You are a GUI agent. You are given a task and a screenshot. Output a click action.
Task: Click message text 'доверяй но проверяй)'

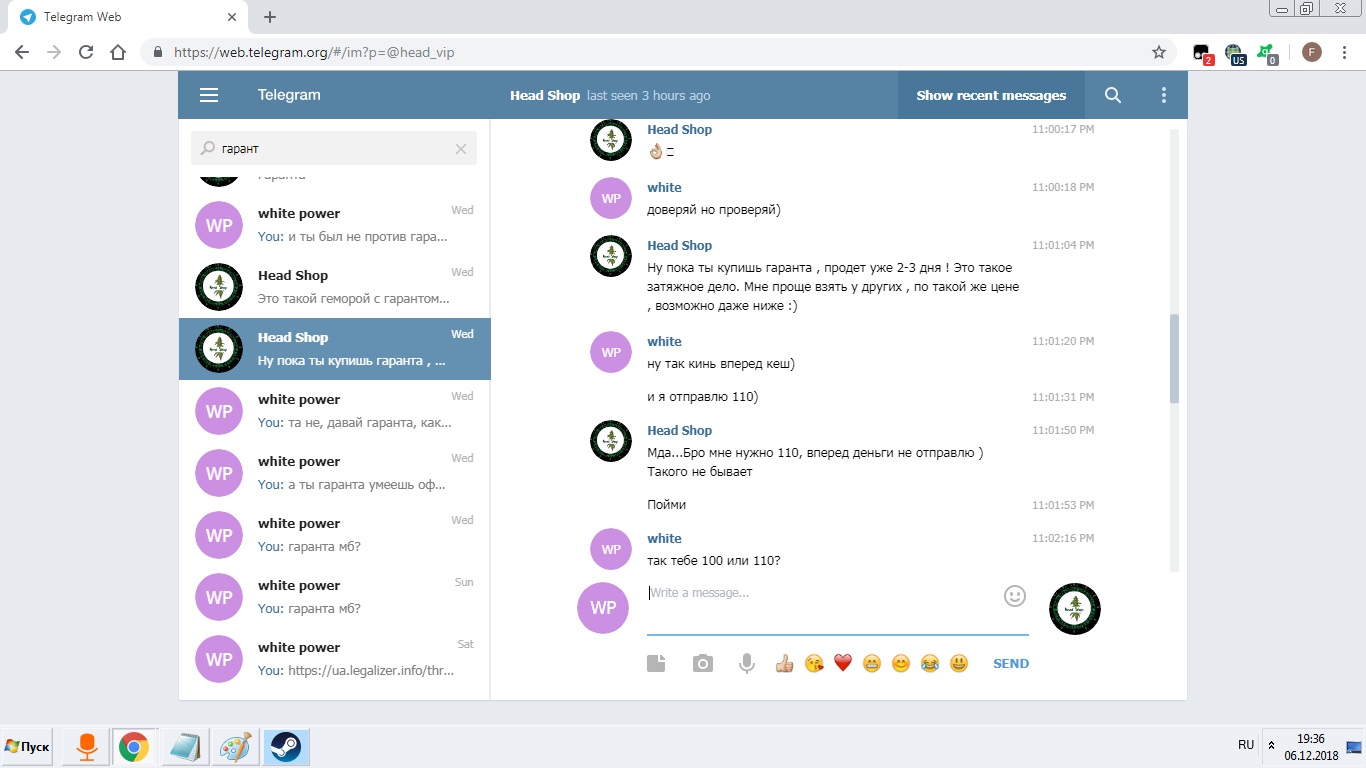714,210
